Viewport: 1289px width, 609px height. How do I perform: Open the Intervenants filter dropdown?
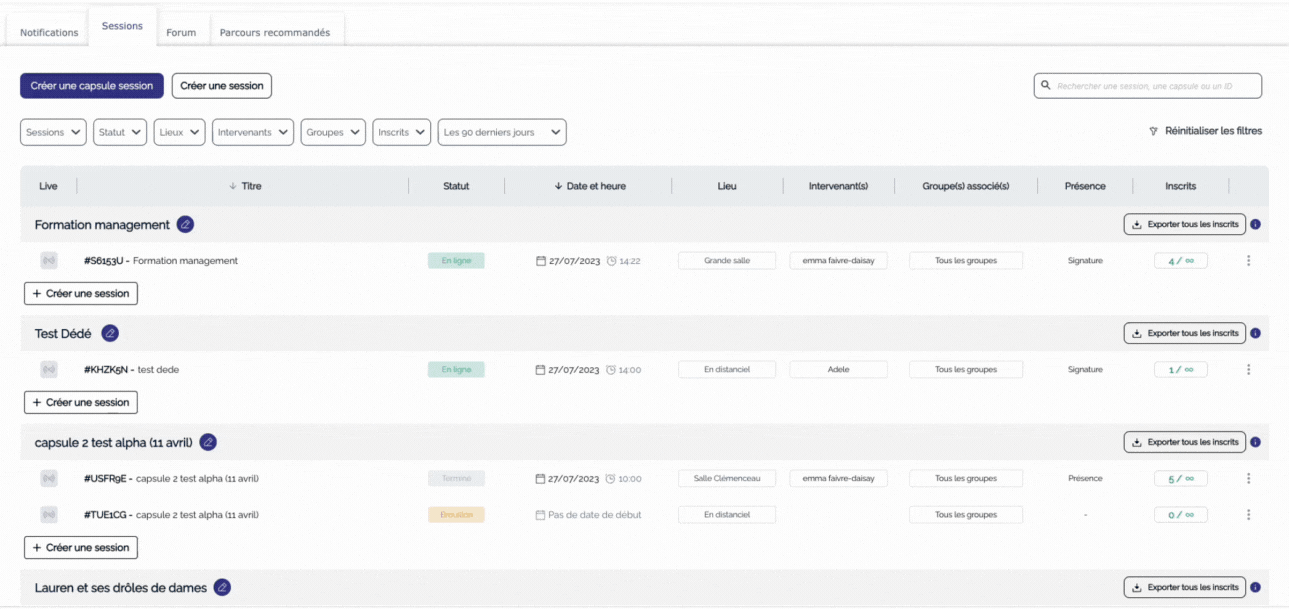point(253,132)
